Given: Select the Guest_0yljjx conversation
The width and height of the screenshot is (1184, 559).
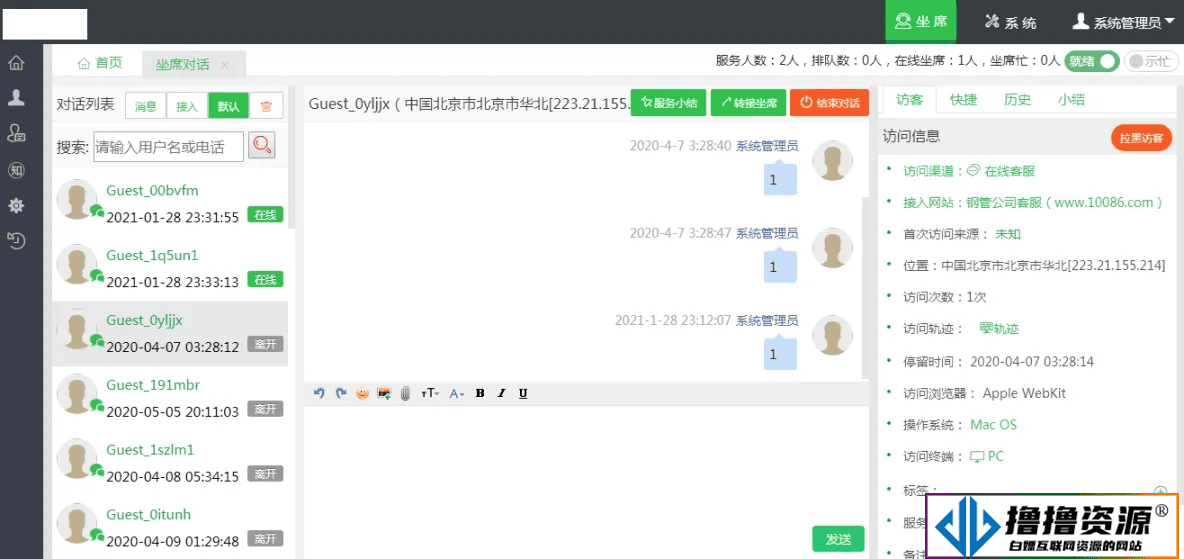Looking at the screenshot, I should 170,334.
